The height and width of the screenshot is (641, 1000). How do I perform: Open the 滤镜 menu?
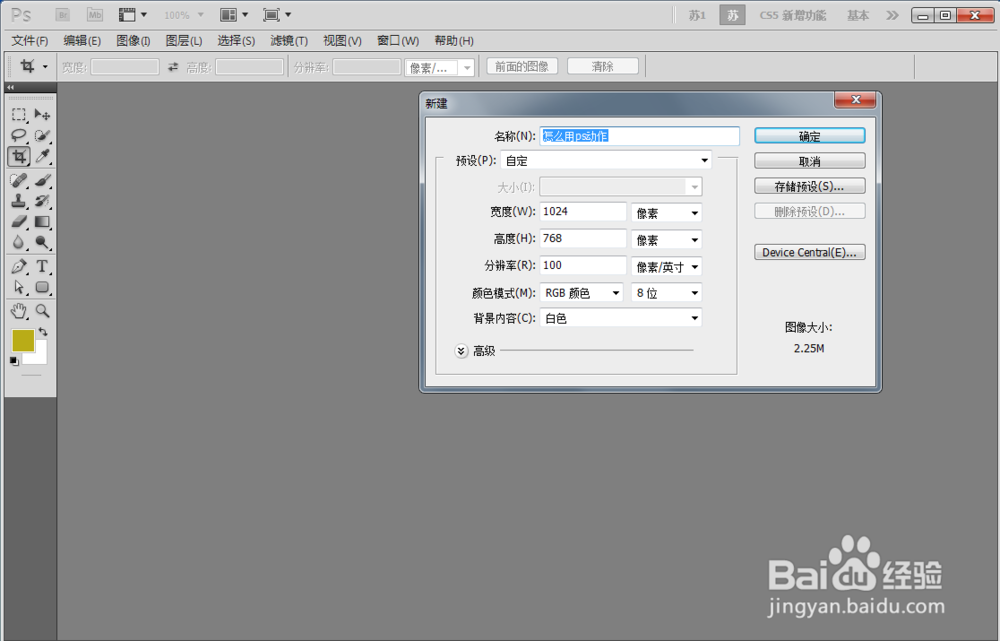288,40
